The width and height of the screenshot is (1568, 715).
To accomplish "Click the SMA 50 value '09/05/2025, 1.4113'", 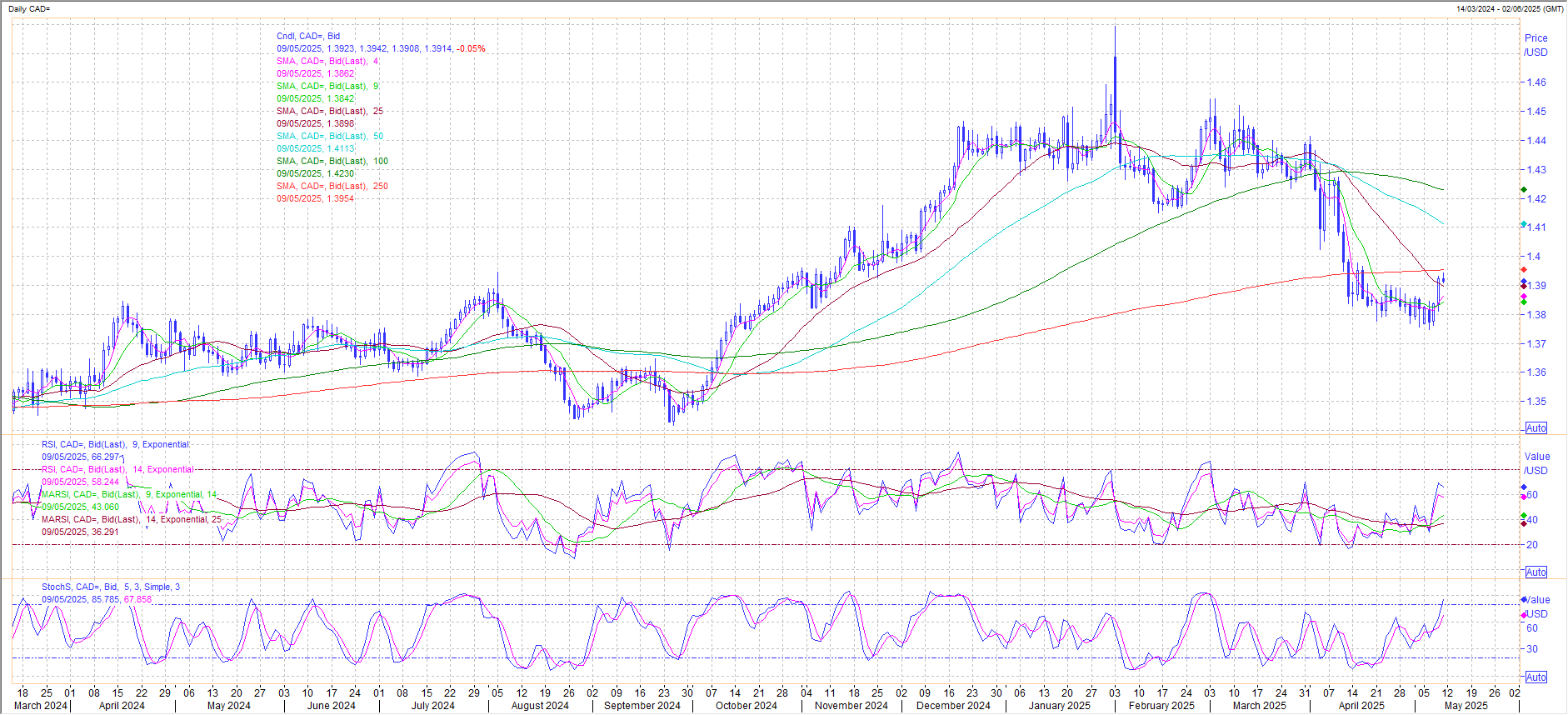I will [x=316, y=148].
